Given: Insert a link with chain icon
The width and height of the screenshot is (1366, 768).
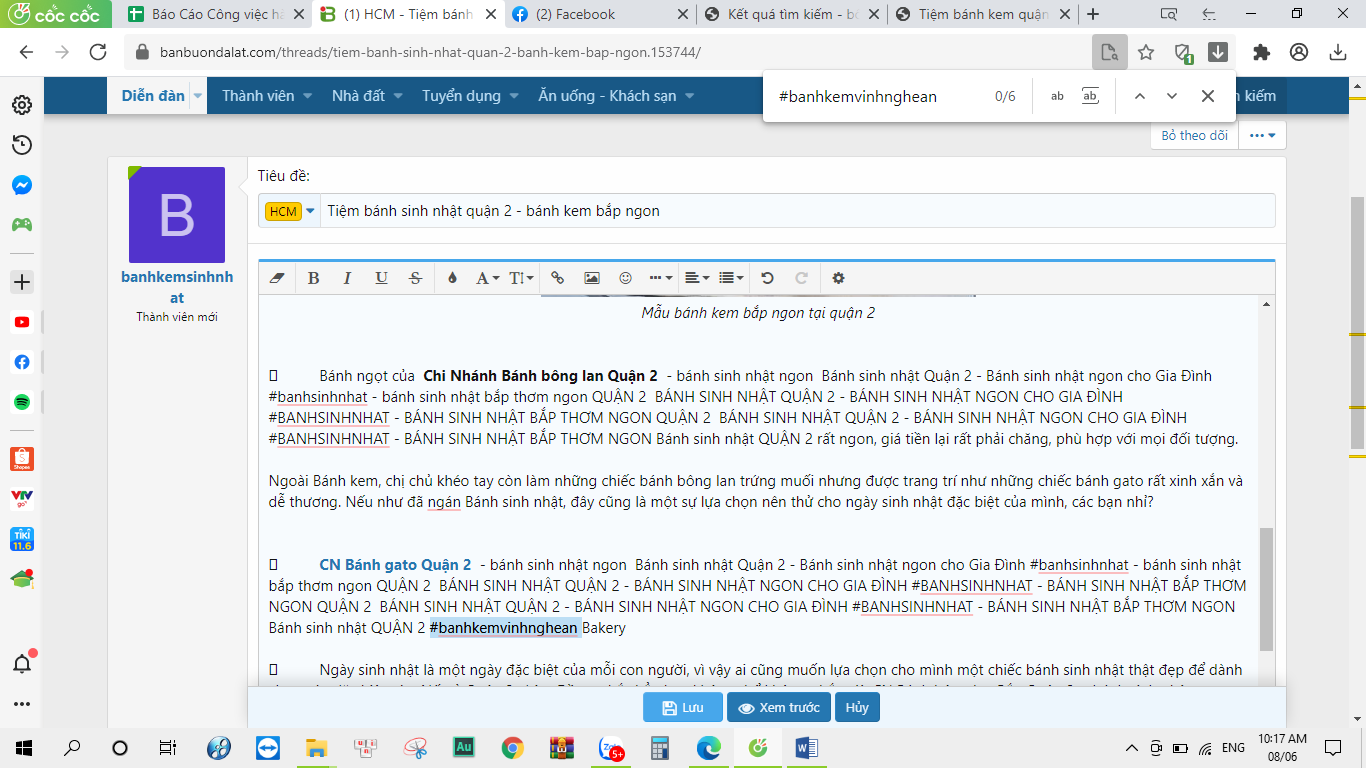Looking at the screenshot, I should [x=558, y=278].
